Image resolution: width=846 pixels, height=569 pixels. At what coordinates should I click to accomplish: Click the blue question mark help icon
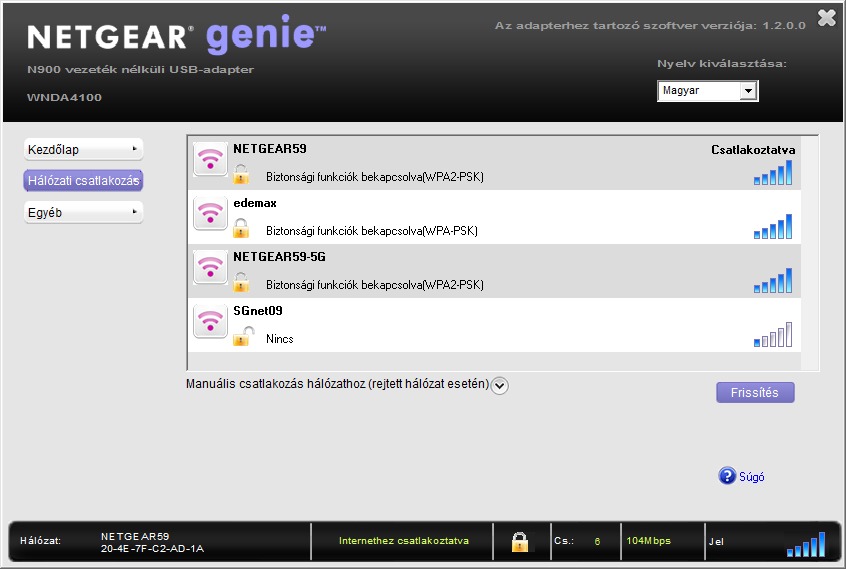coord(727,476)
